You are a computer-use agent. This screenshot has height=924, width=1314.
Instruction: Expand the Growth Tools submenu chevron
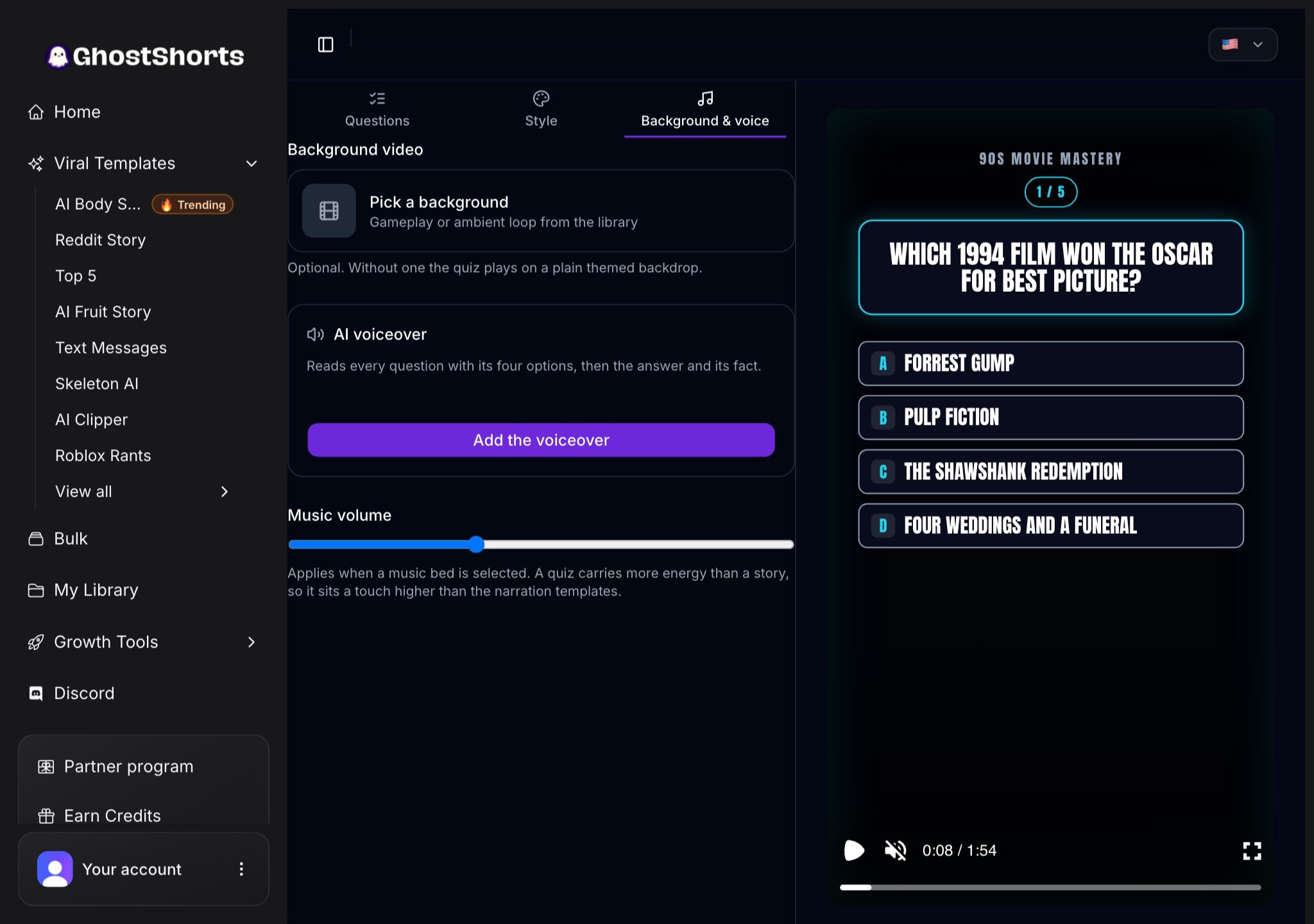(252, 642)
